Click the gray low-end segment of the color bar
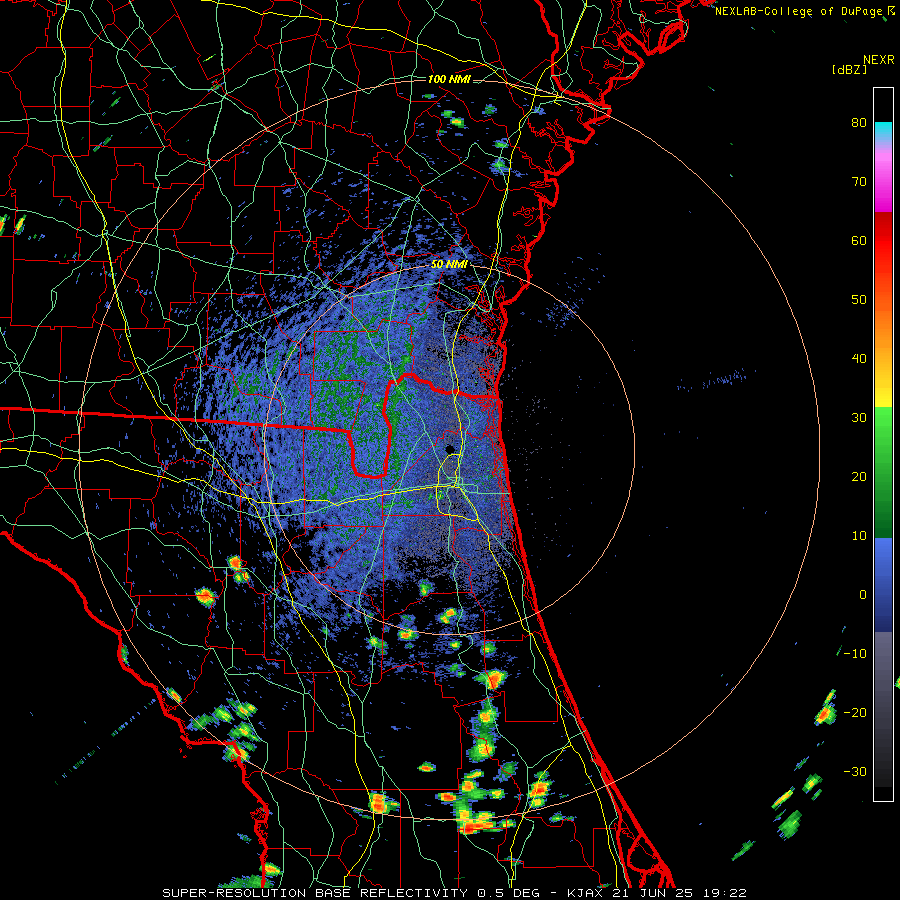 pyautogui.click(x=883, y=709)
